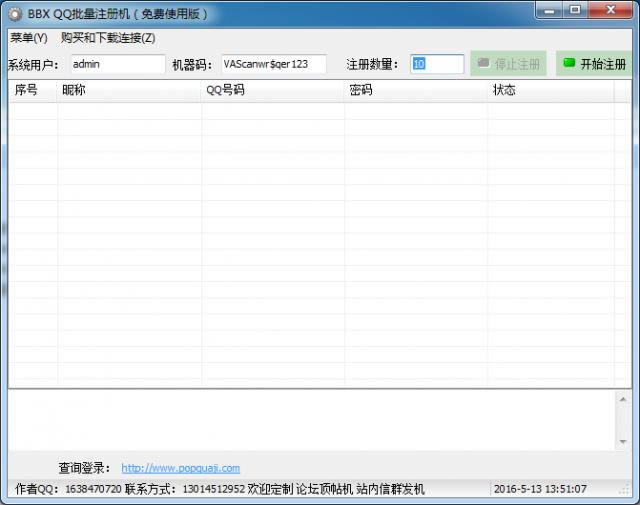Close the BBX QQ批量注册机 window
Viewport: 640px width, 505px height.
610,10
